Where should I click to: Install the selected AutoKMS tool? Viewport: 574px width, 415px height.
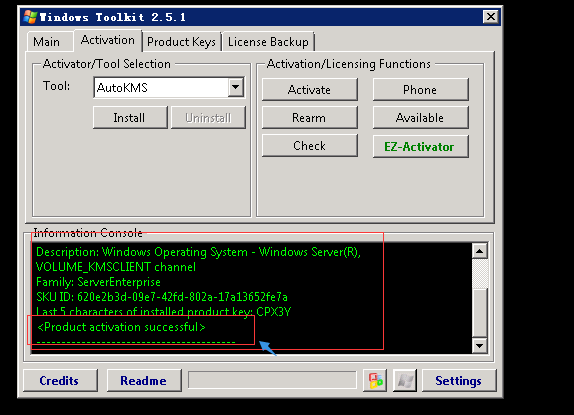[130, 118]
